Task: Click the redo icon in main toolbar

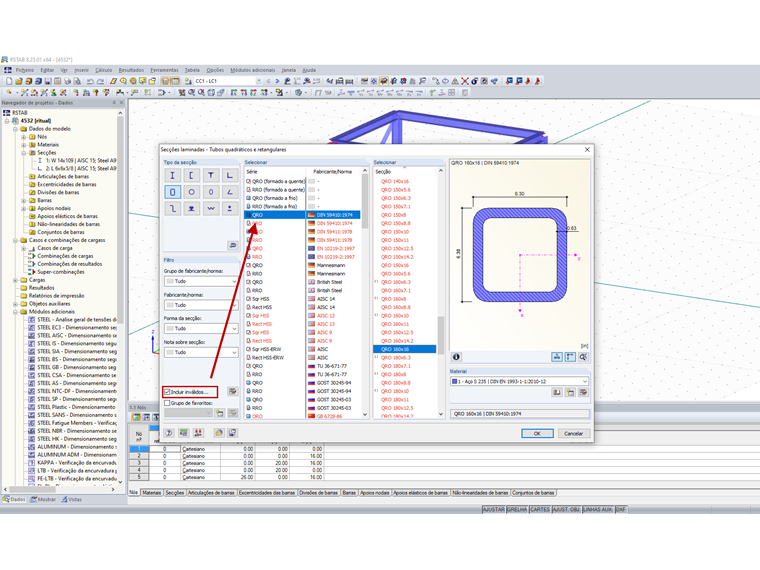Action: pos(100,81)
